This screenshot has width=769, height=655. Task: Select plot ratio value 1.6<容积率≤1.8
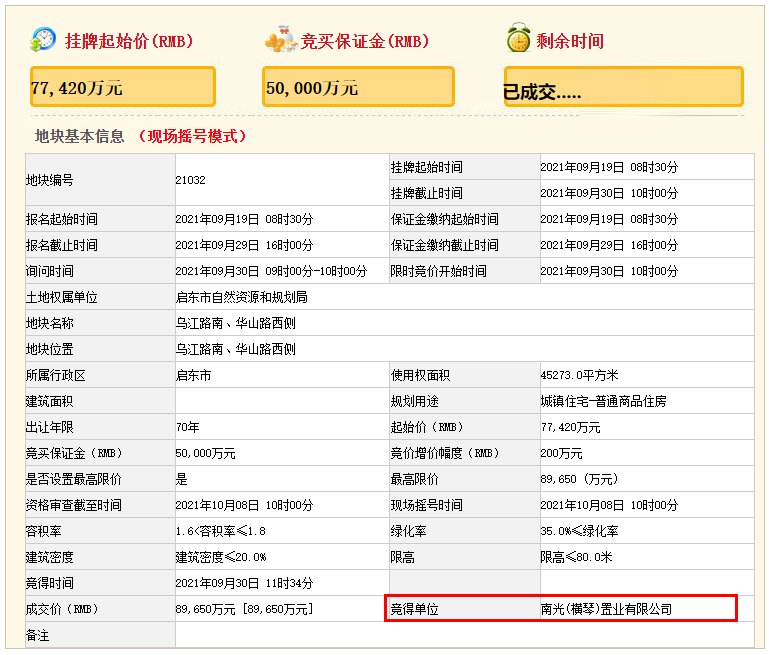221,531
